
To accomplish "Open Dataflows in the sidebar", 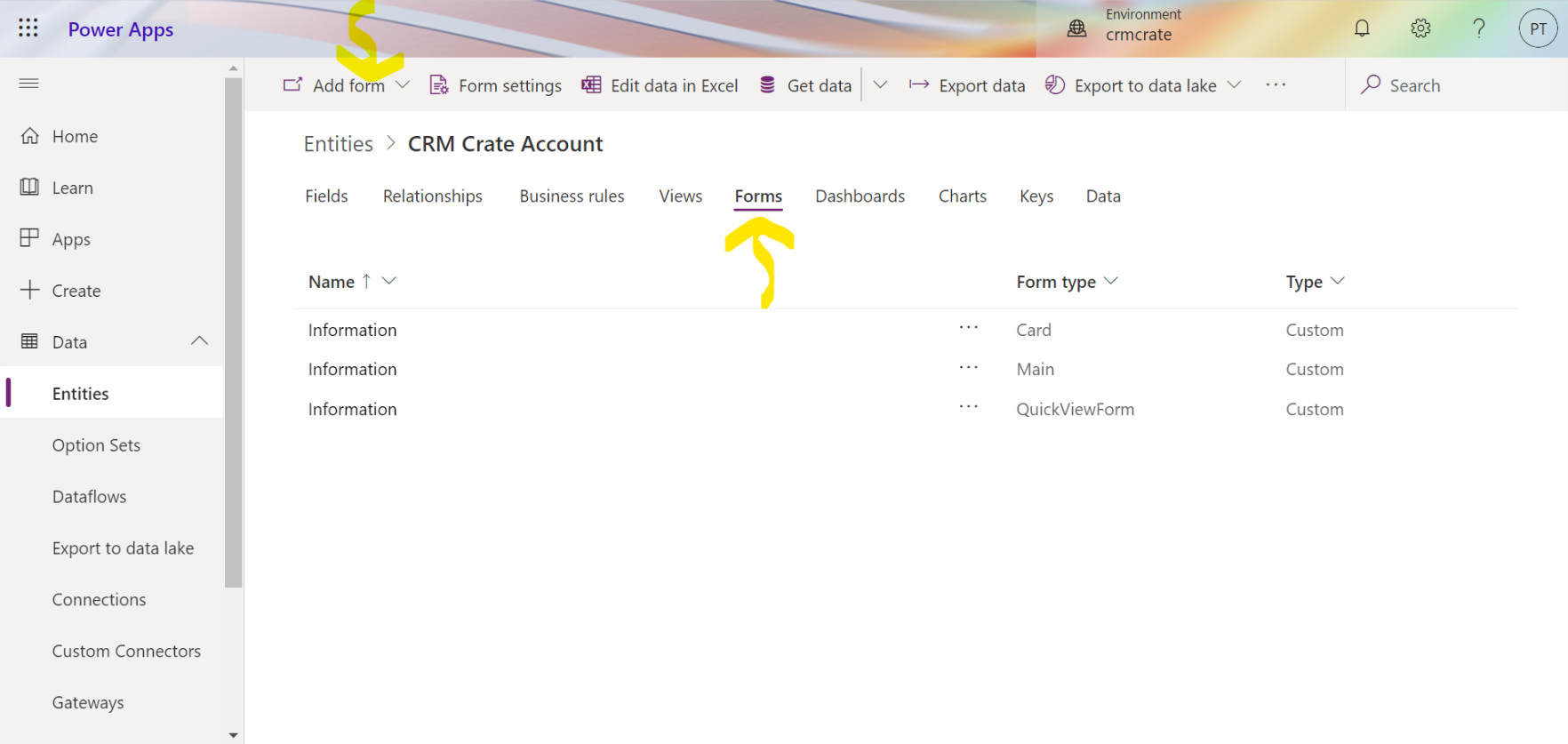I will coord(112,497).
